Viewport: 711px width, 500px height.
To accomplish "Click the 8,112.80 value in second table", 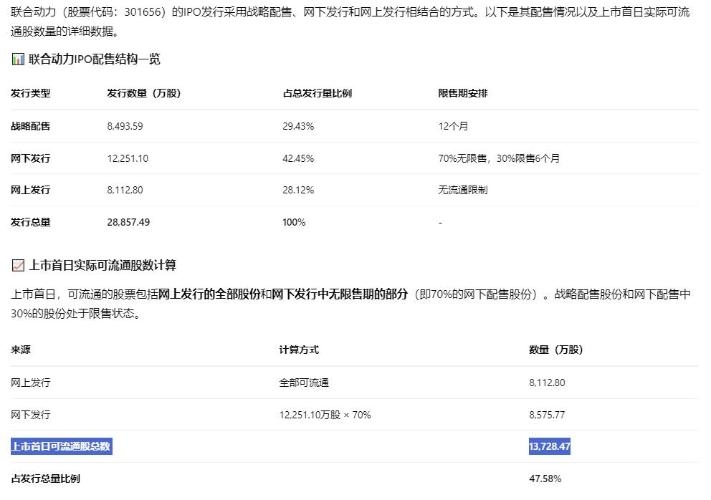I will coord(547,383).
